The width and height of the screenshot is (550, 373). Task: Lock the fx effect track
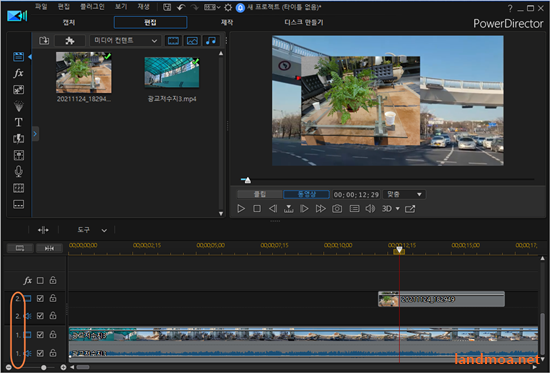53,280
